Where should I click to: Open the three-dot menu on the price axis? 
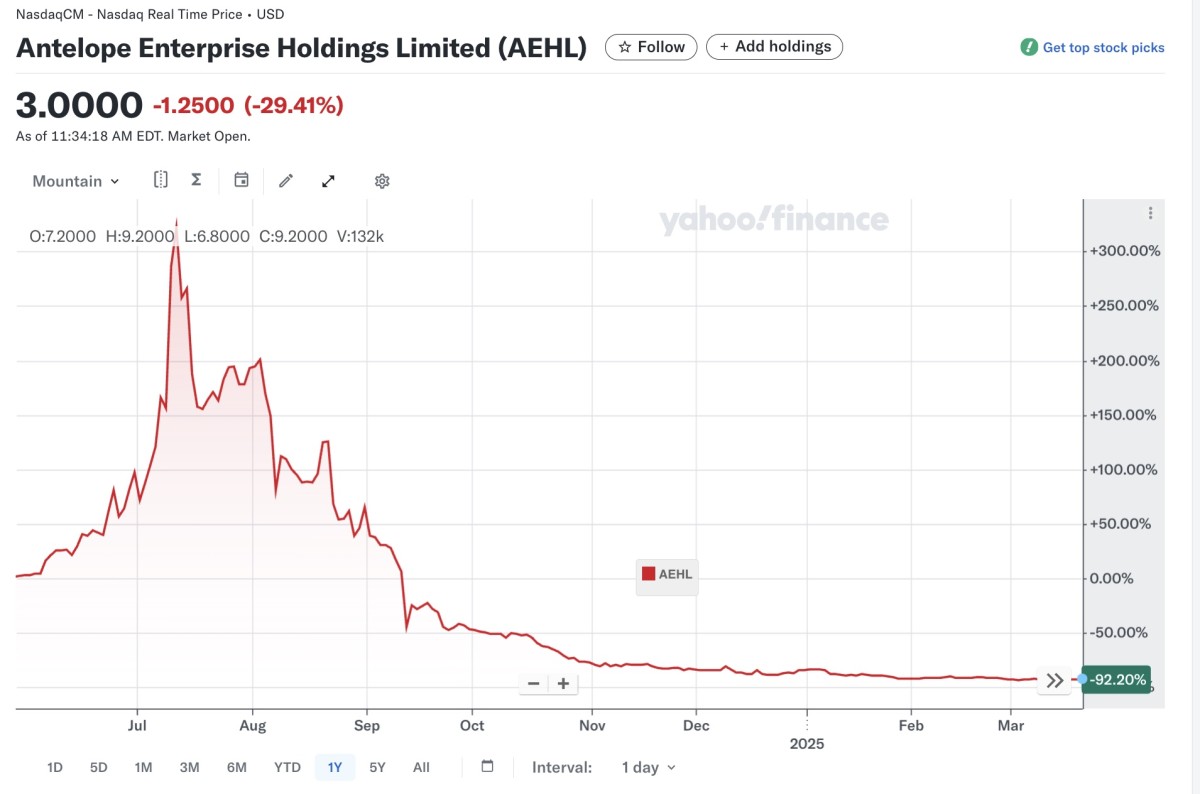click(x=1149, y=212)
